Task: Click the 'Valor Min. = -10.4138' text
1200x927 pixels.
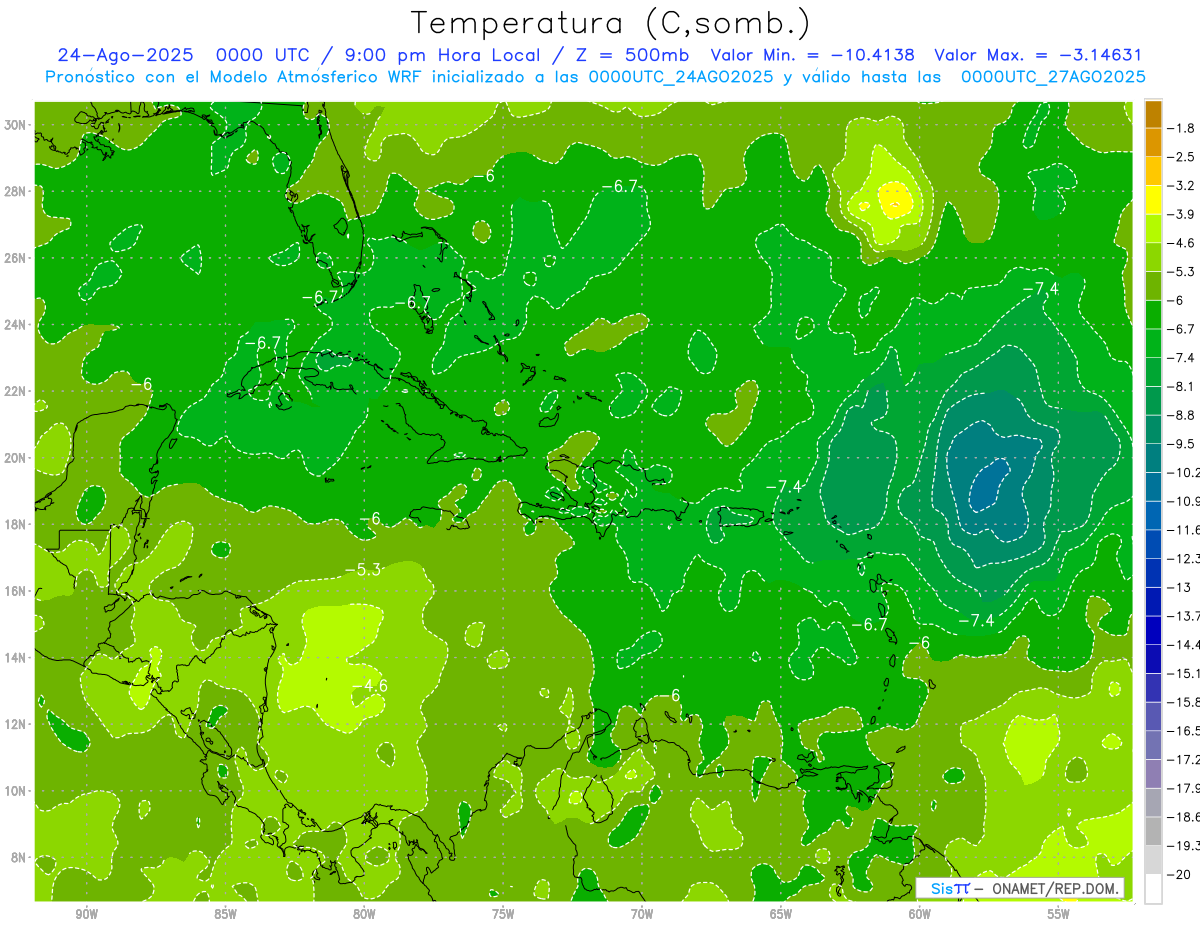Action: [x=812, y=55]
